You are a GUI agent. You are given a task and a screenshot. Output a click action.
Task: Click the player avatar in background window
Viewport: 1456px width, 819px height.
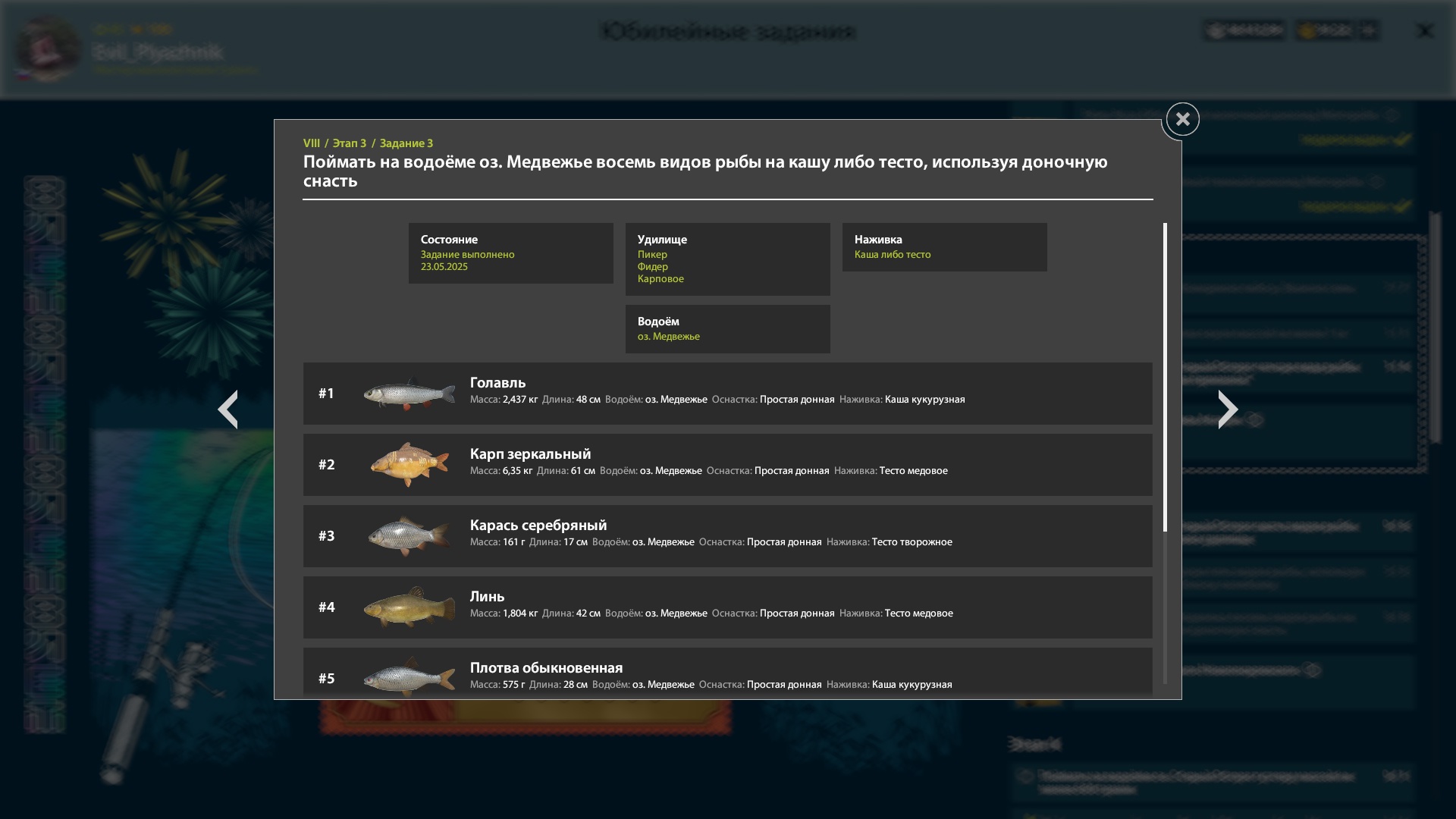(48, 49)
